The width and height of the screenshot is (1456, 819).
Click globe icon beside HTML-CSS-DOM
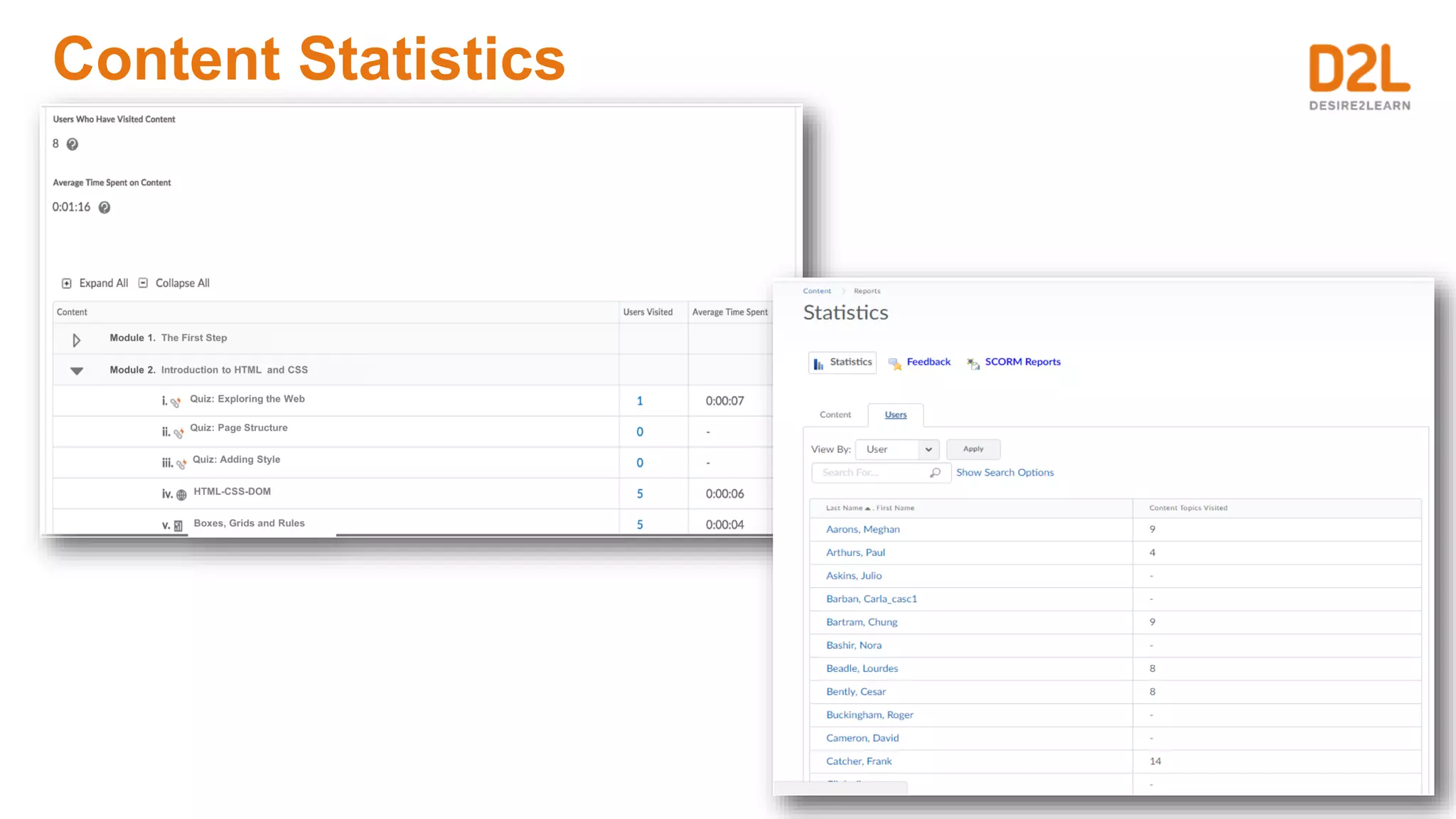[181, 495]
